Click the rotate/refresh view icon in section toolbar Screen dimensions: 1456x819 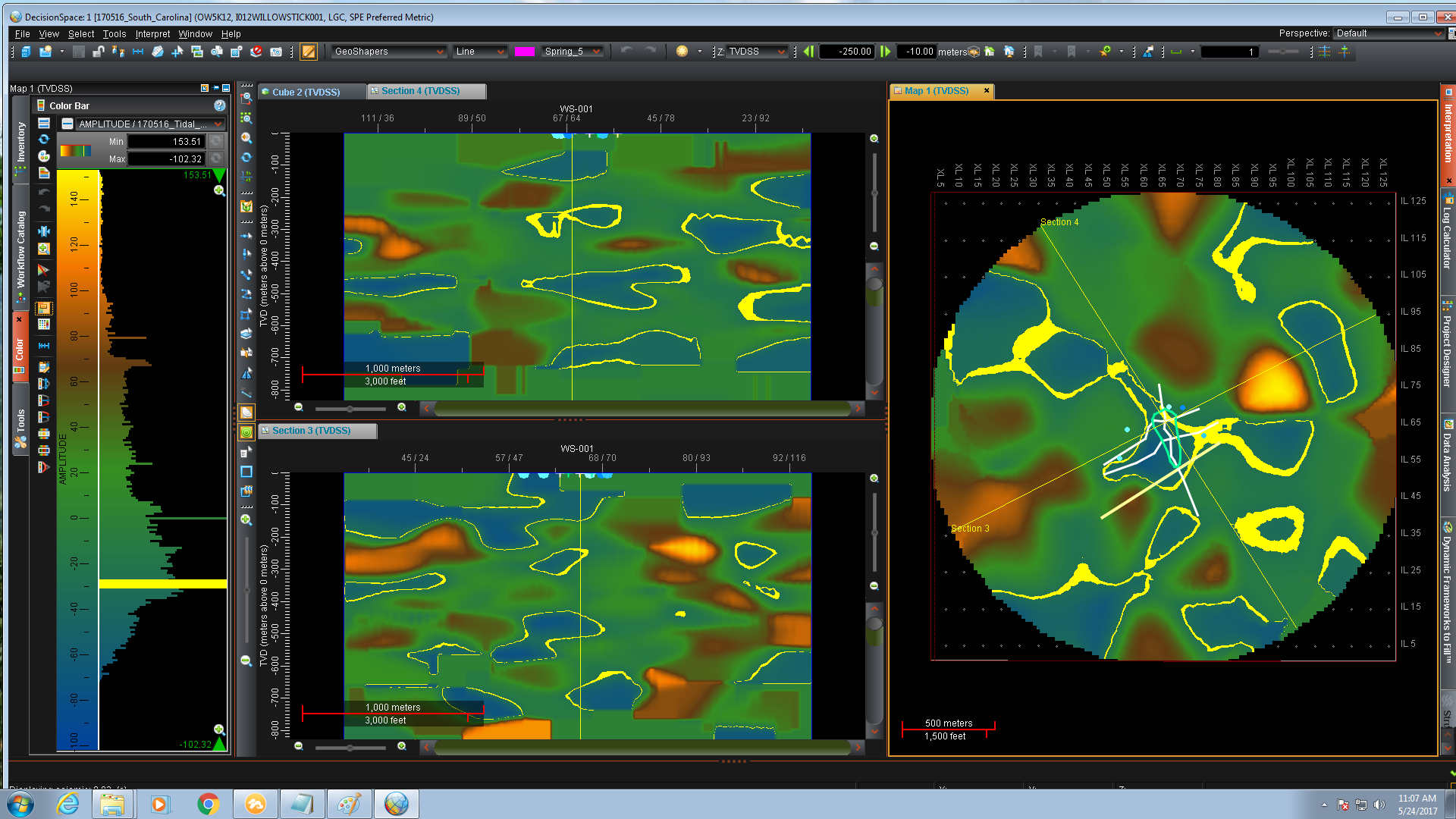[x=246, y=157]
